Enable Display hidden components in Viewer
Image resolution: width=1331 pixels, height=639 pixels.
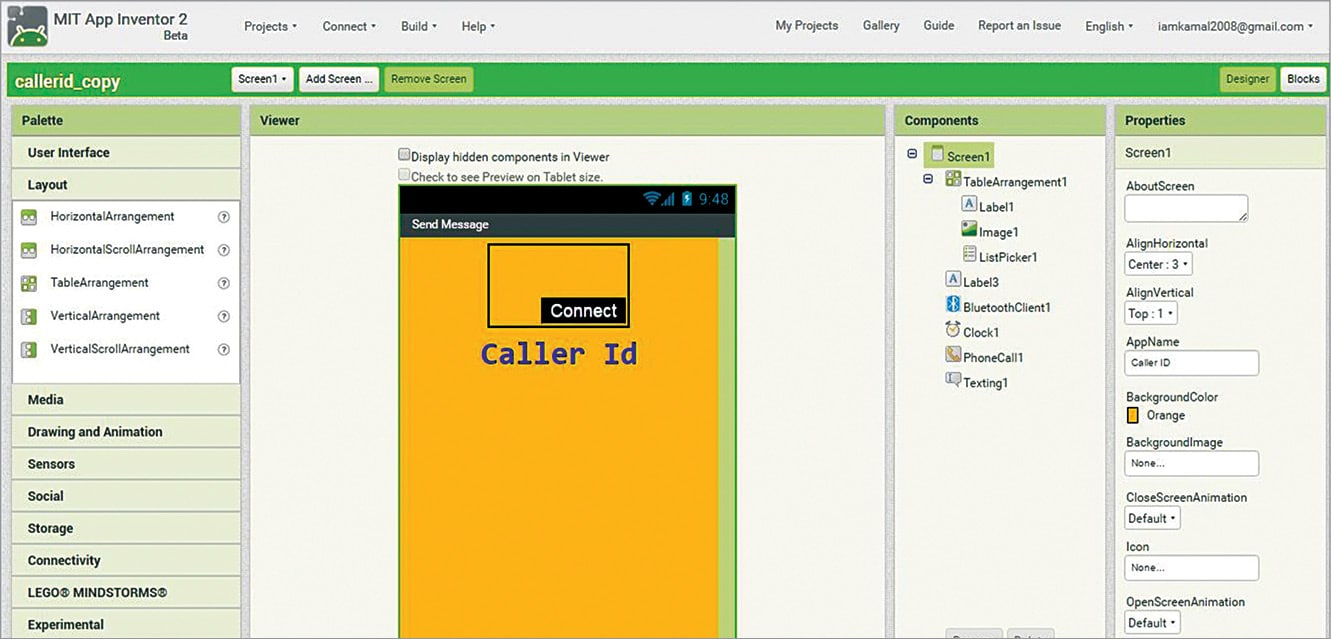tap(404, 155)
